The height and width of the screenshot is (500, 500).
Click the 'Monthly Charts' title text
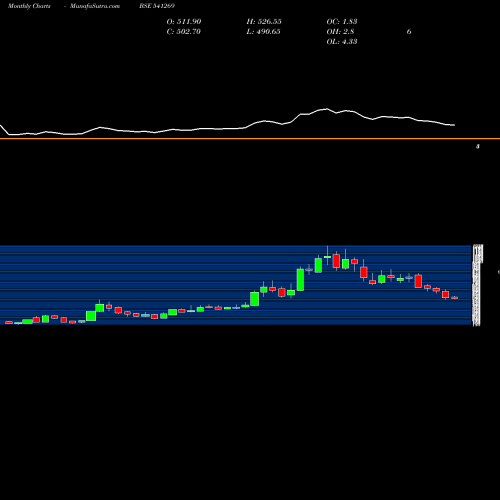[x=29, y=6]
